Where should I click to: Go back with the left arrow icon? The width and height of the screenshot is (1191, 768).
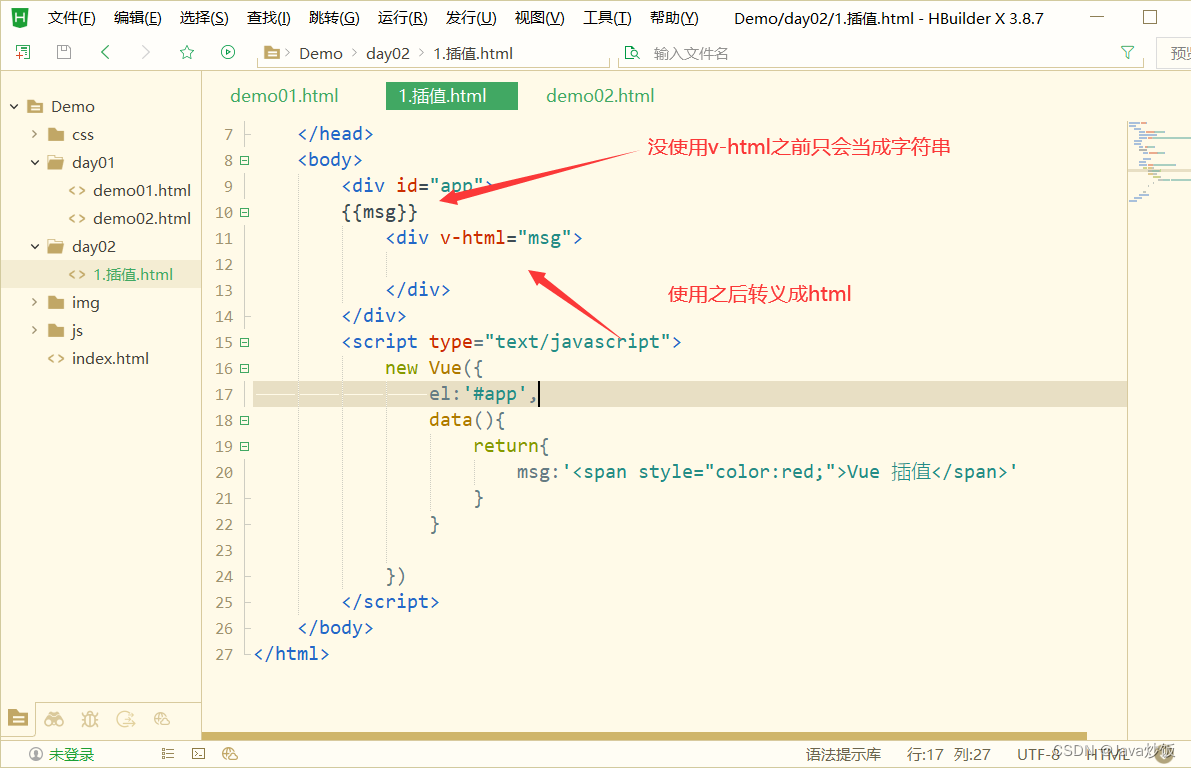coord(105,52)
